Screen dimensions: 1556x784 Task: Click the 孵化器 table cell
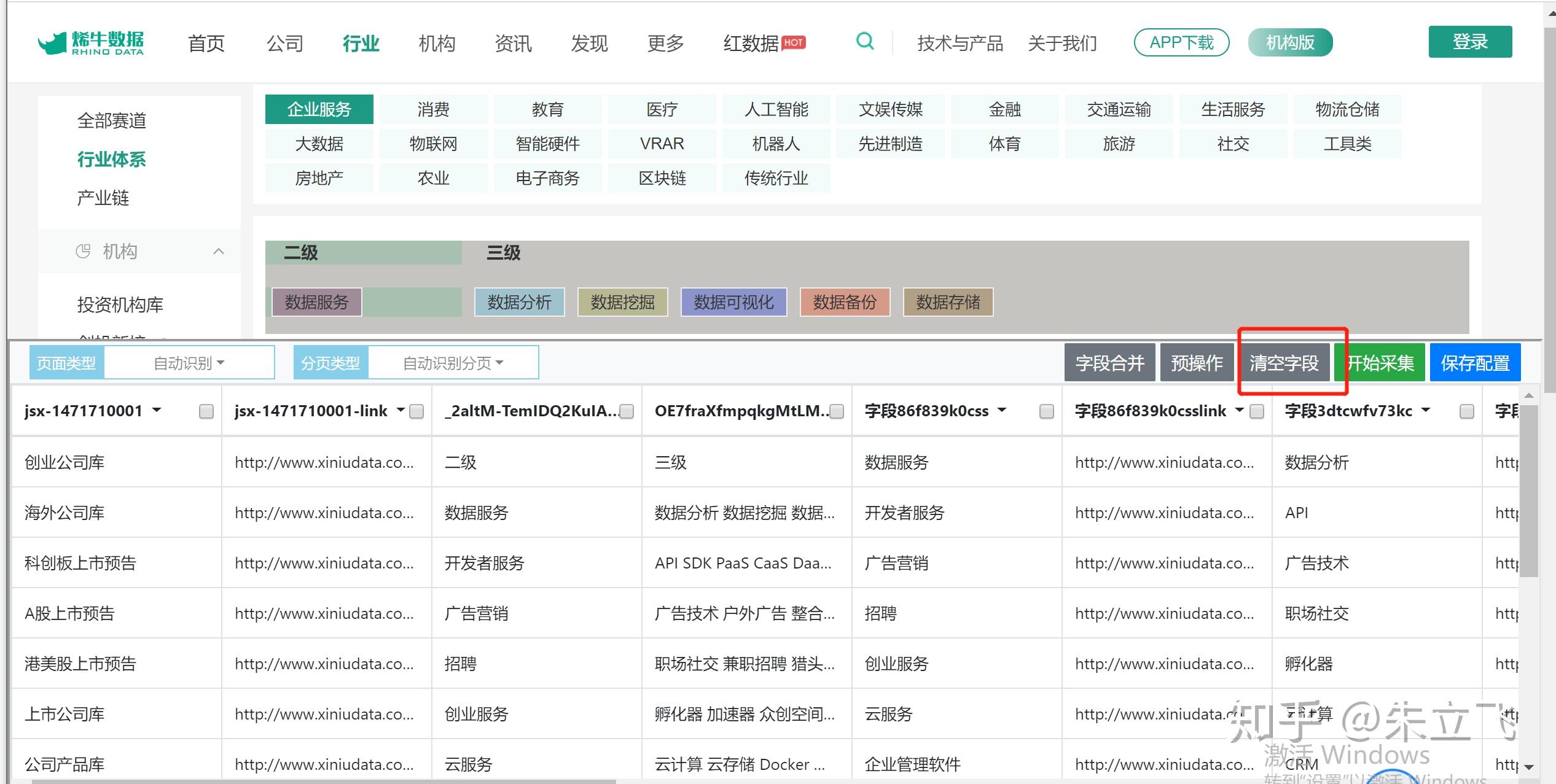coord(1377,664)
